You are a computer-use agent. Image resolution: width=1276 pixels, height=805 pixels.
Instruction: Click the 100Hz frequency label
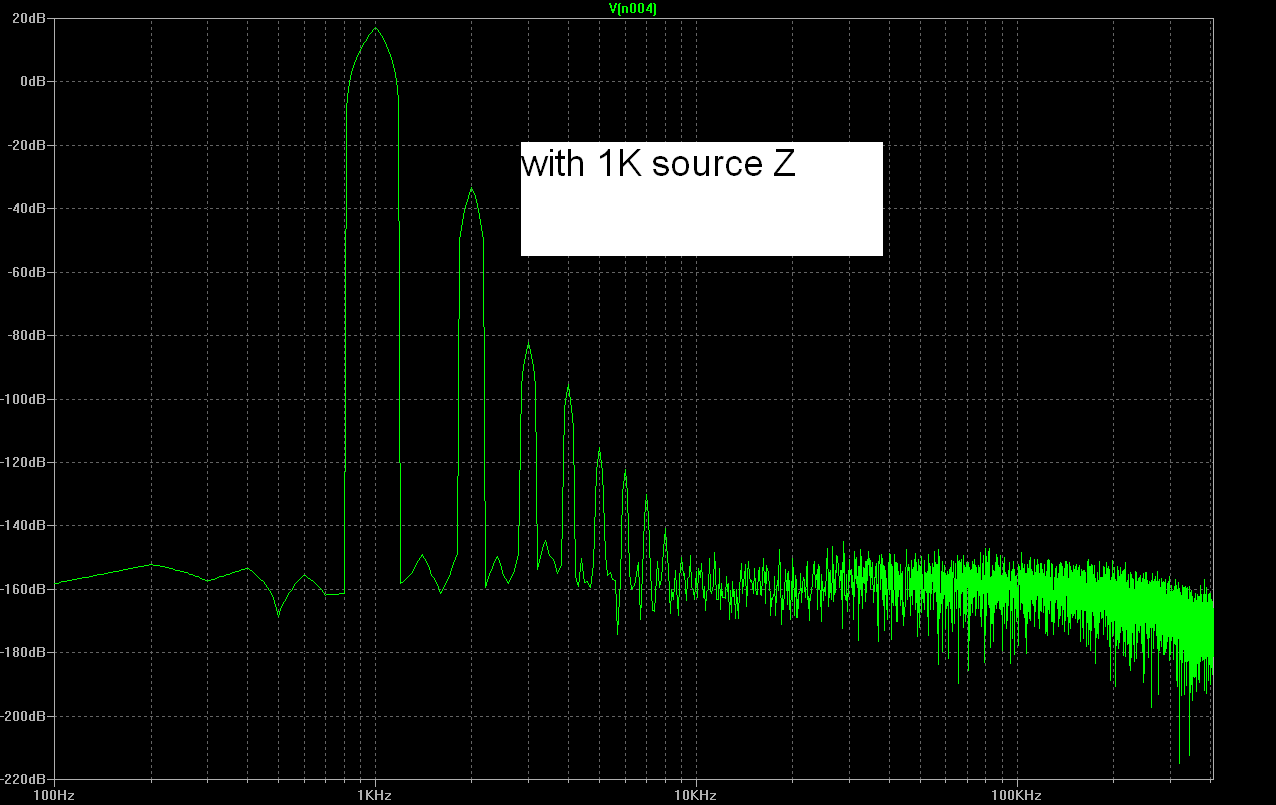pos(54,796)
